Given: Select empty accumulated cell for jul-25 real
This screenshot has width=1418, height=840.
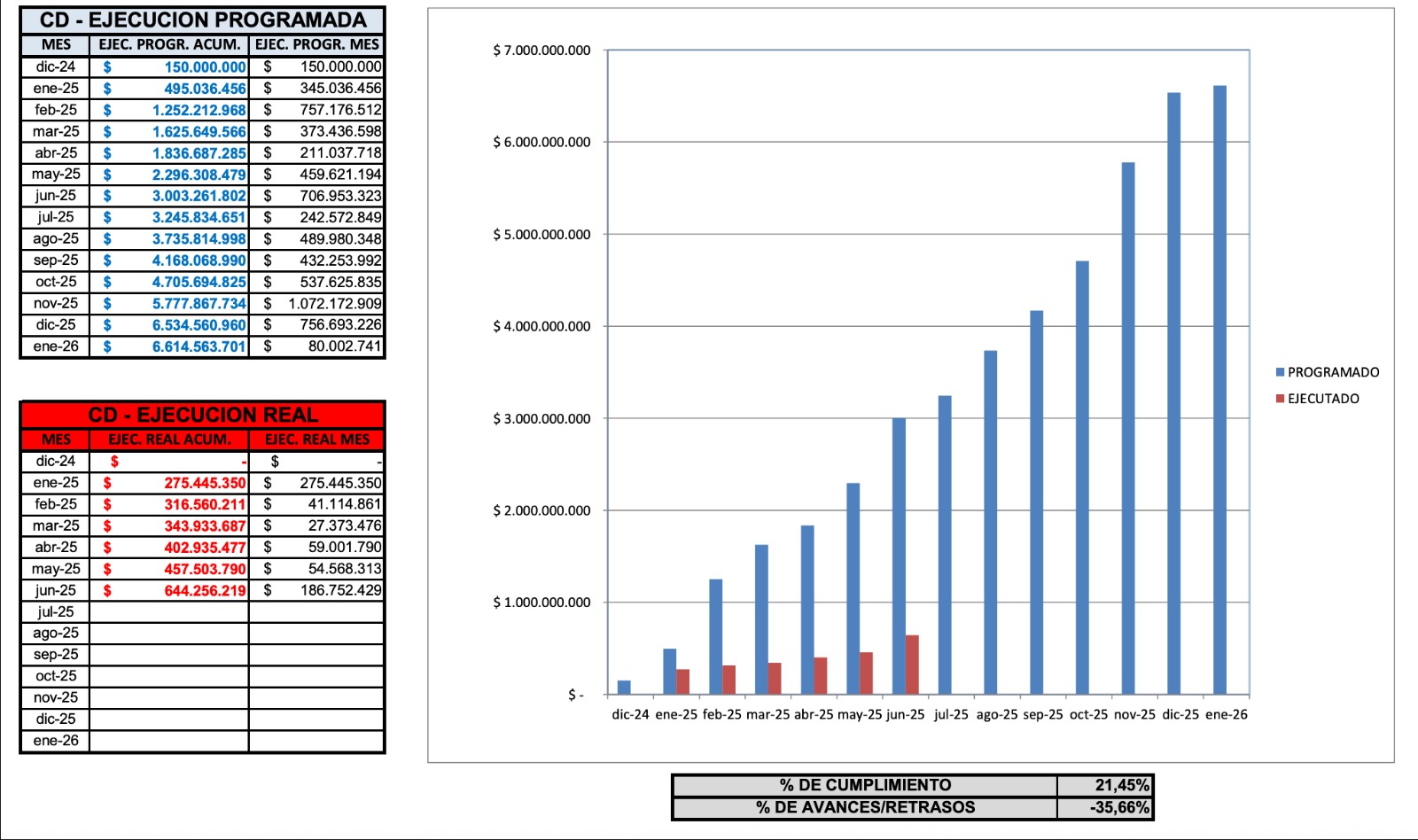Looking at the screenshot, I should point(169,611).
